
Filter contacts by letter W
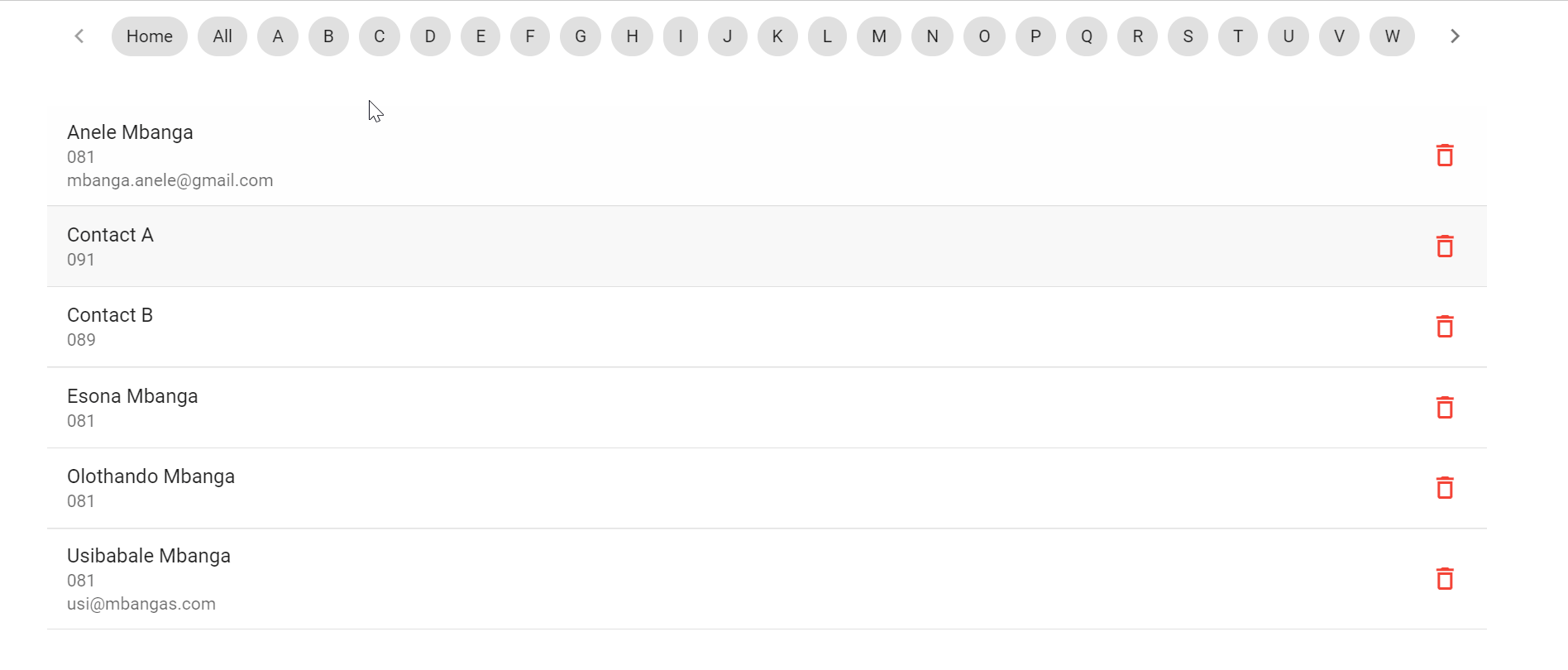(x=1393, y=36)
